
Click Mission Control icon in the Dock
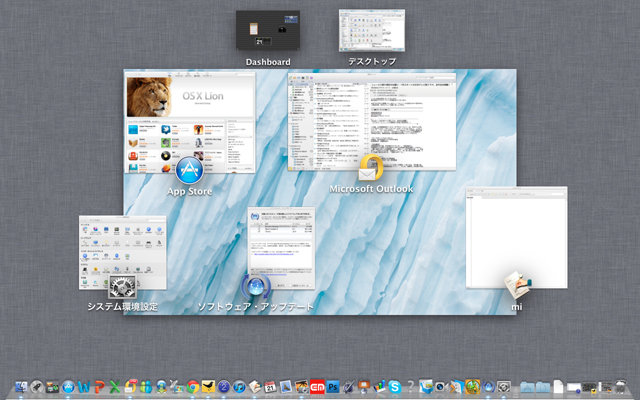(52, 387)
